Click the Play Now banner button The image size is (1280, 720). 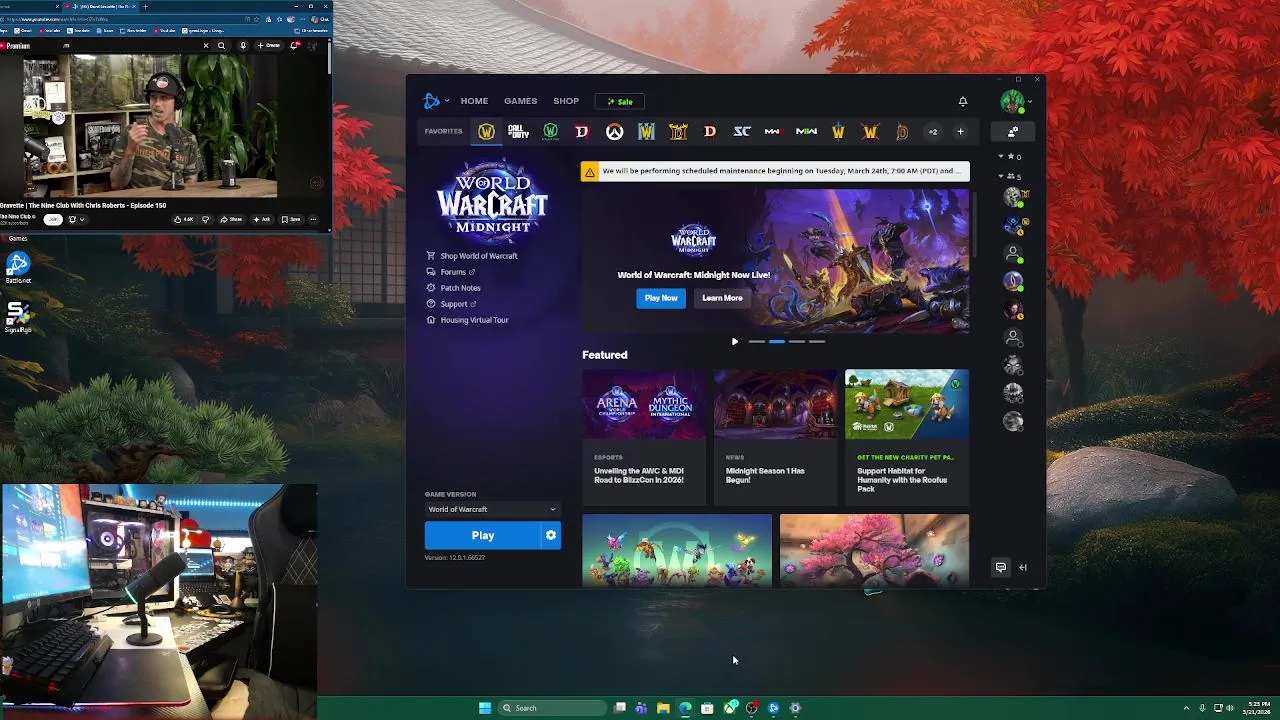(661, 298)
